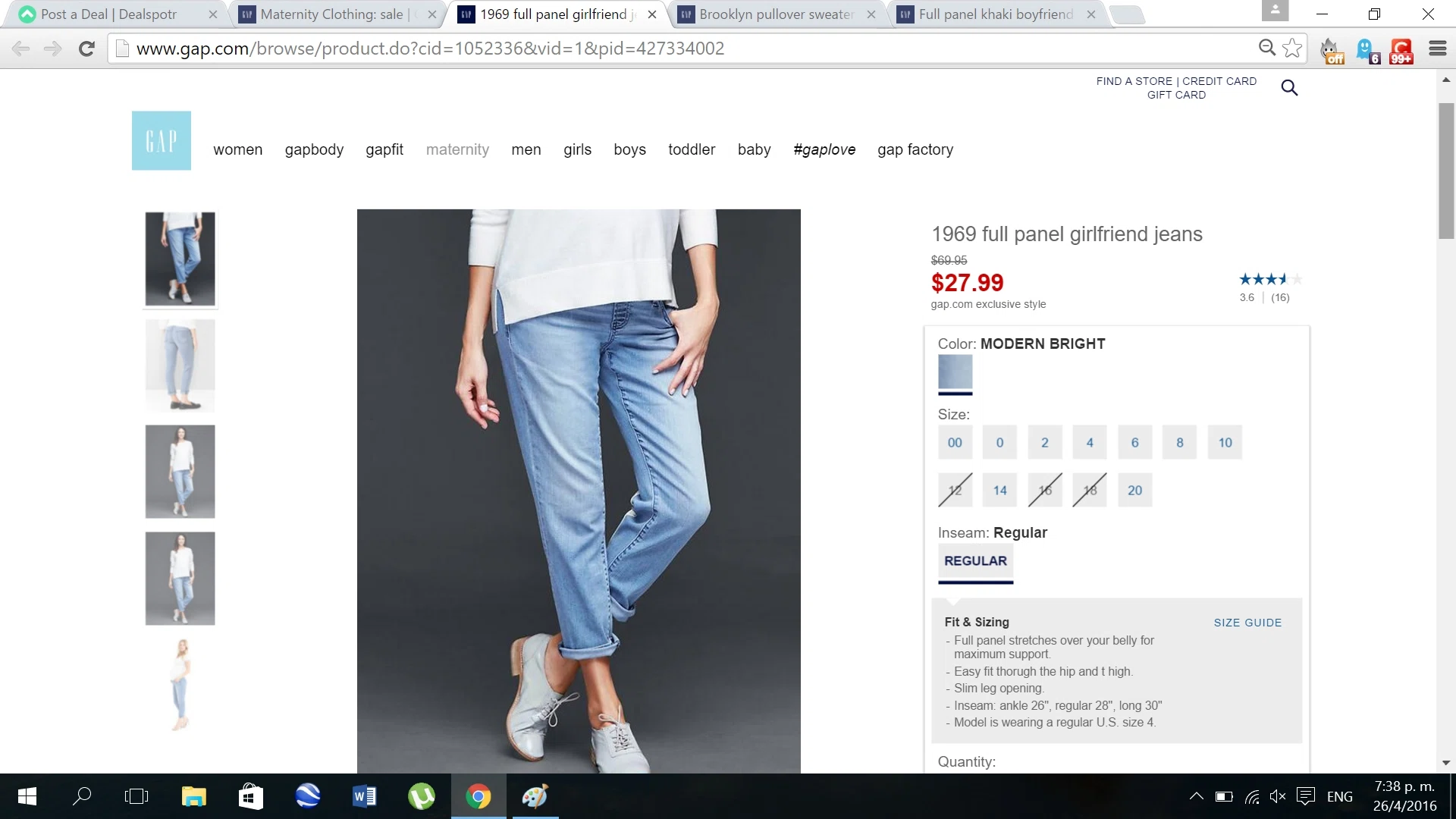Open uTorrent from the taskbar
The image size is (1456, 819).
[x=421, y=796]
